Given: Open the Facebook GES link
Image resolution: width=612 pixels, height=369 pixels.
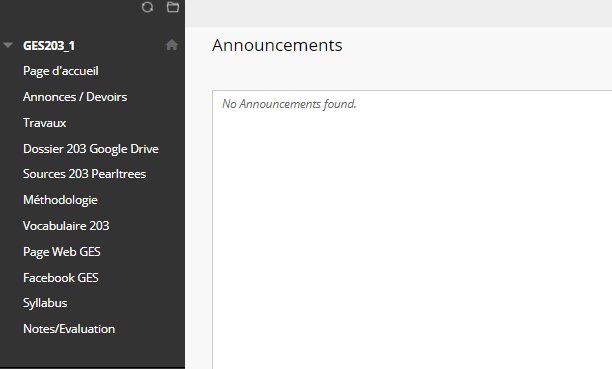Looking at the screenshot, I should (x=61, y=278).
